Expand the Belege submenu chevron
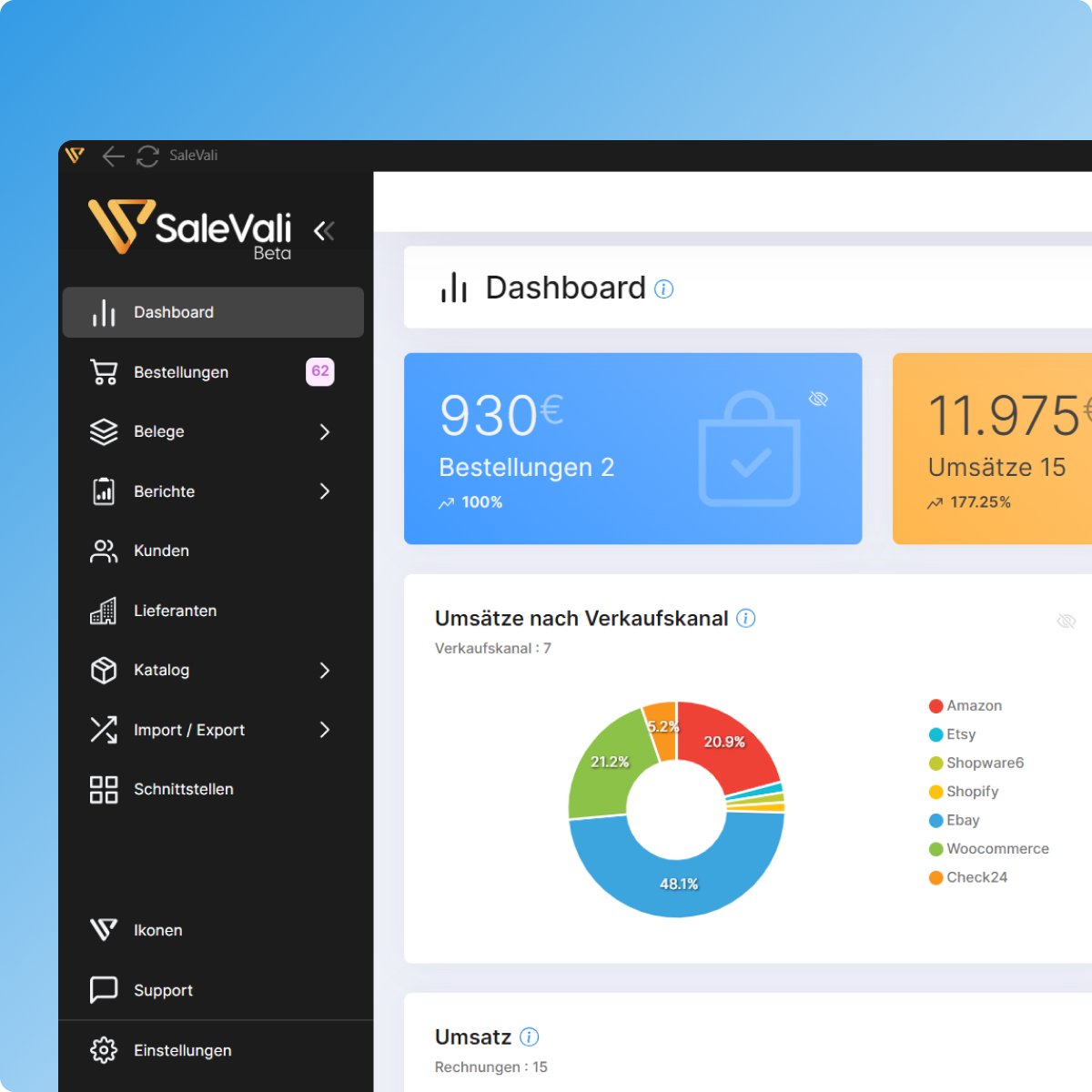1092x1092 pixels. [325, 432]
